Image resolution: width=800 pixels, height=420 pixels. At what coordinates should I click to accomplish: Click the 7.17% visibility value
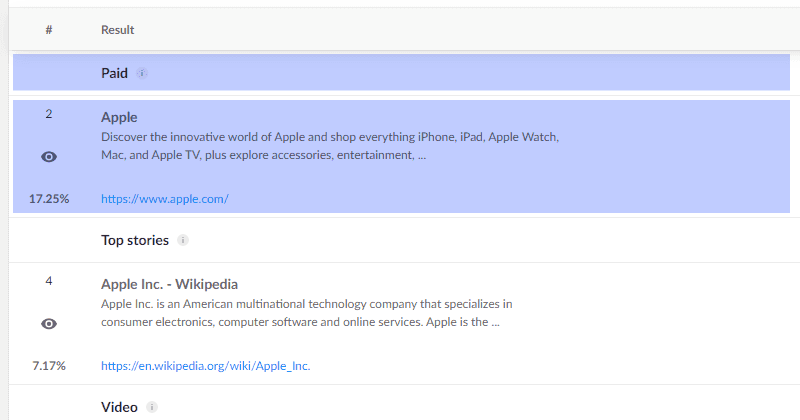(49, 365)
